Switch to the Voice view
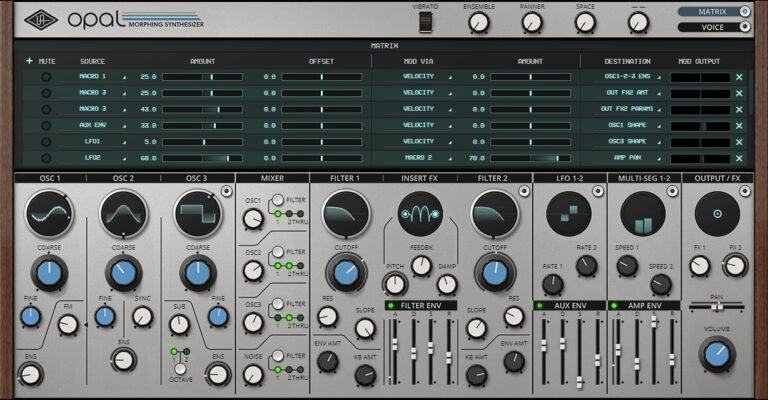The image size is (768, 400). pyautogui.click(x=714, y=27)
